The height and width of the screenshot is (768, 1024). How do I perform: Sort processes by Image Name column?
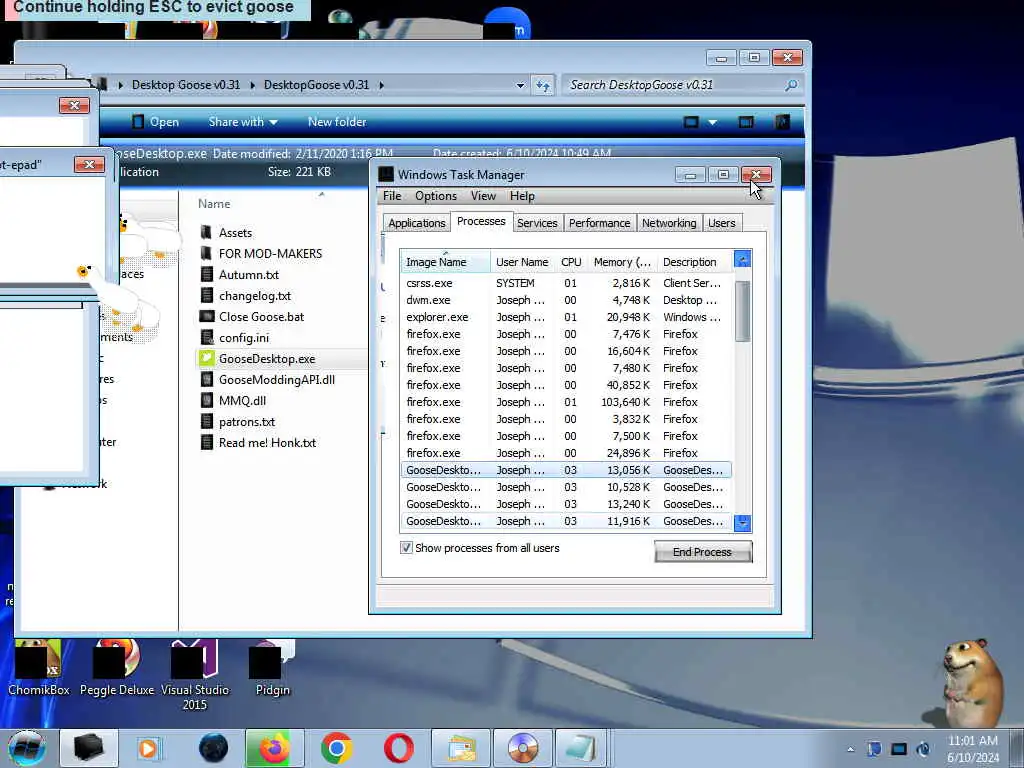[x=445, y=262]
